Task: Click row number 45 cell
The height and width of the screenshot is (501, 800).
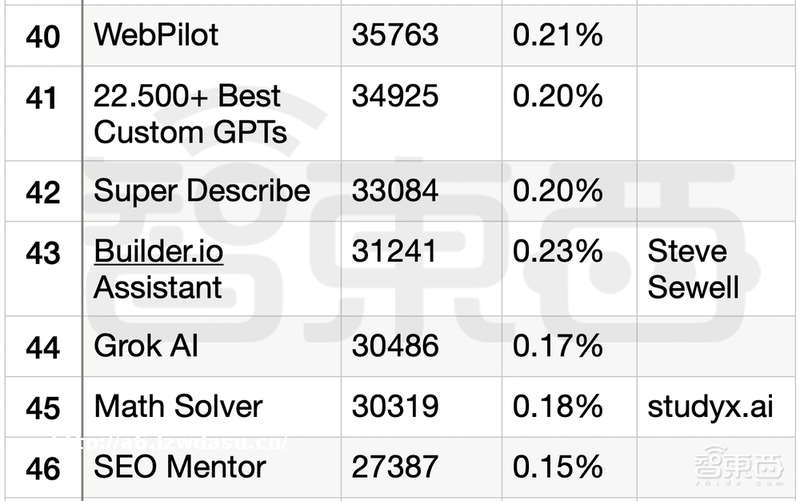Action: tap(42, 408)
